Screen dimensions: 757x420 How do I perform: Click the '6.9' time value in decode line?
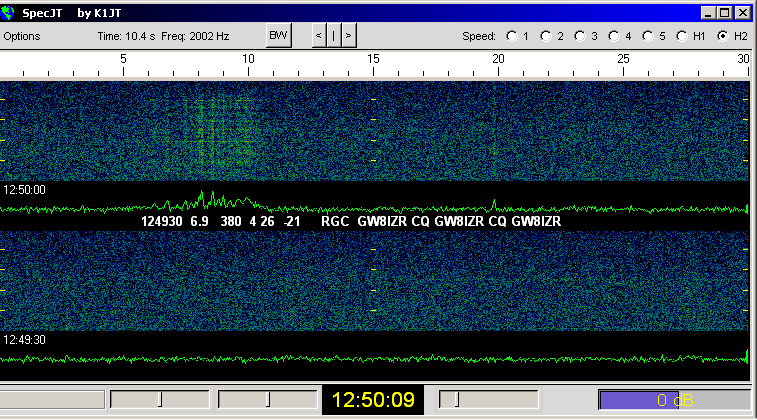pyautogui.click(x=199, y=222)
